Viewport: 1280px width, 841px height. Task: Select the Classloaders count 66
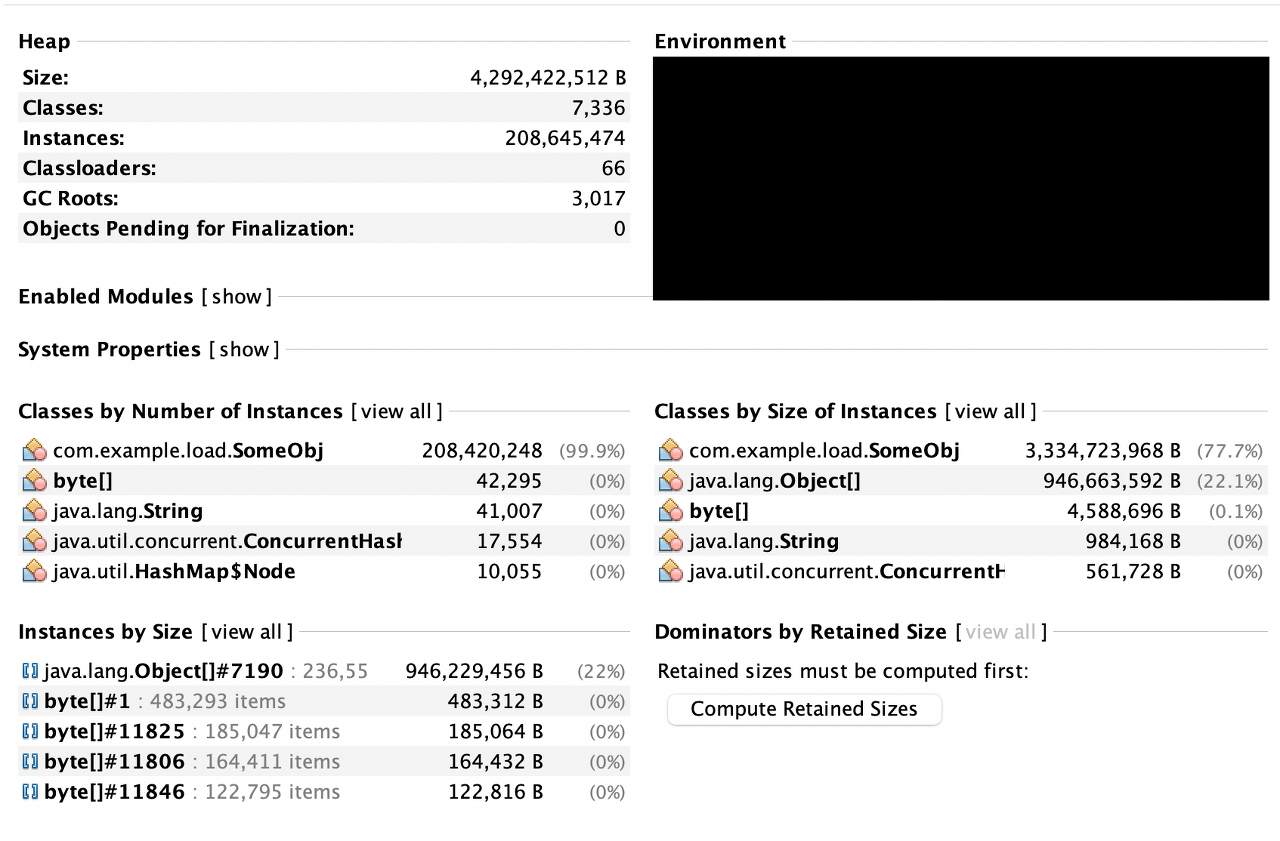pyautogui.click(x=614, y=168)
